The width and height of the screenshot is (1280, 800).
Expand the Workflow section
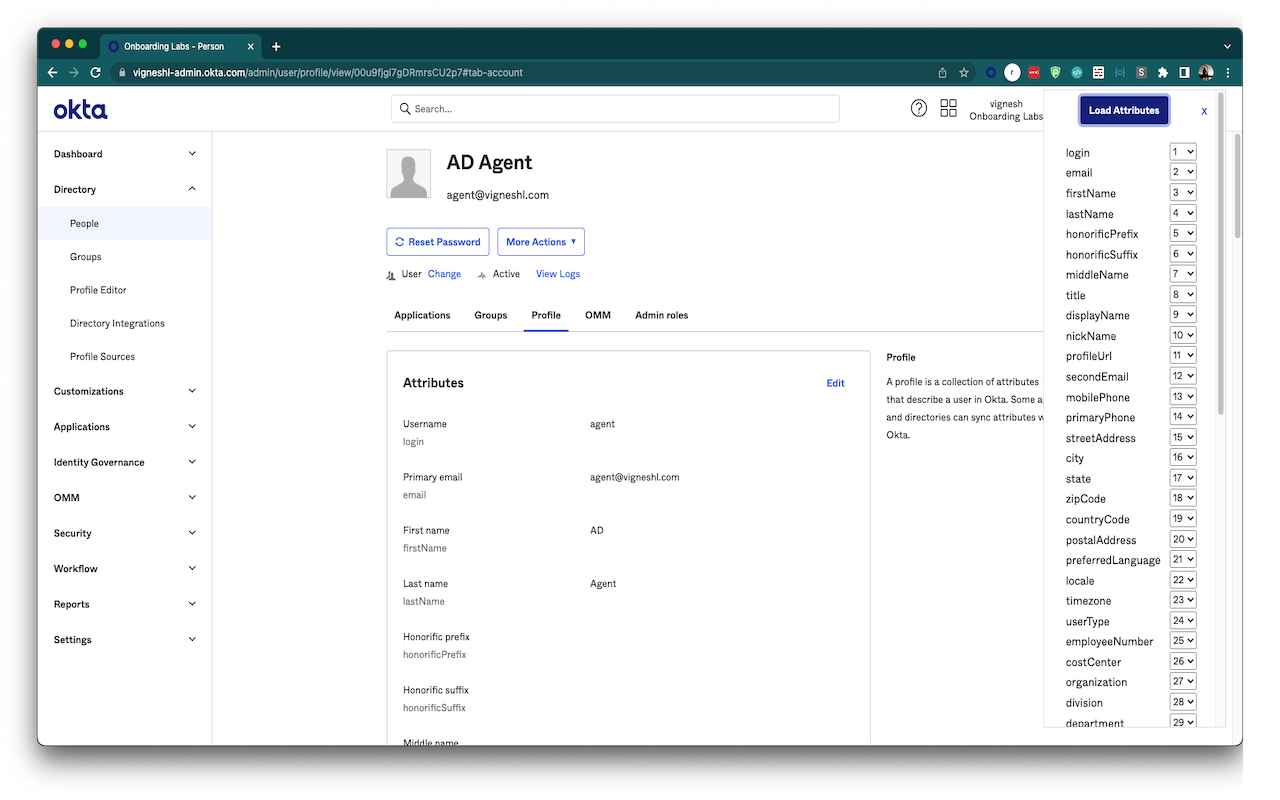tap(125, 569)
